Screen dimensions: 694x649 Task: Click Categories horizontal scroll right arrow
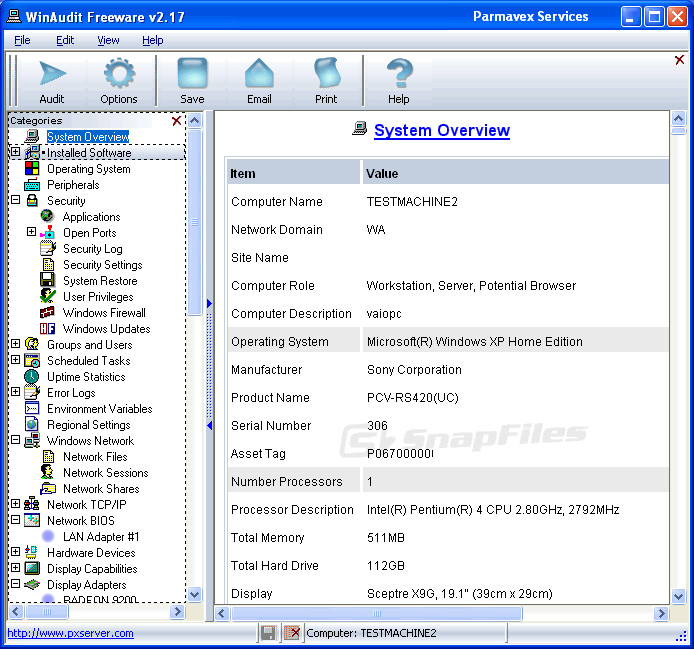(x=177, y=612)
